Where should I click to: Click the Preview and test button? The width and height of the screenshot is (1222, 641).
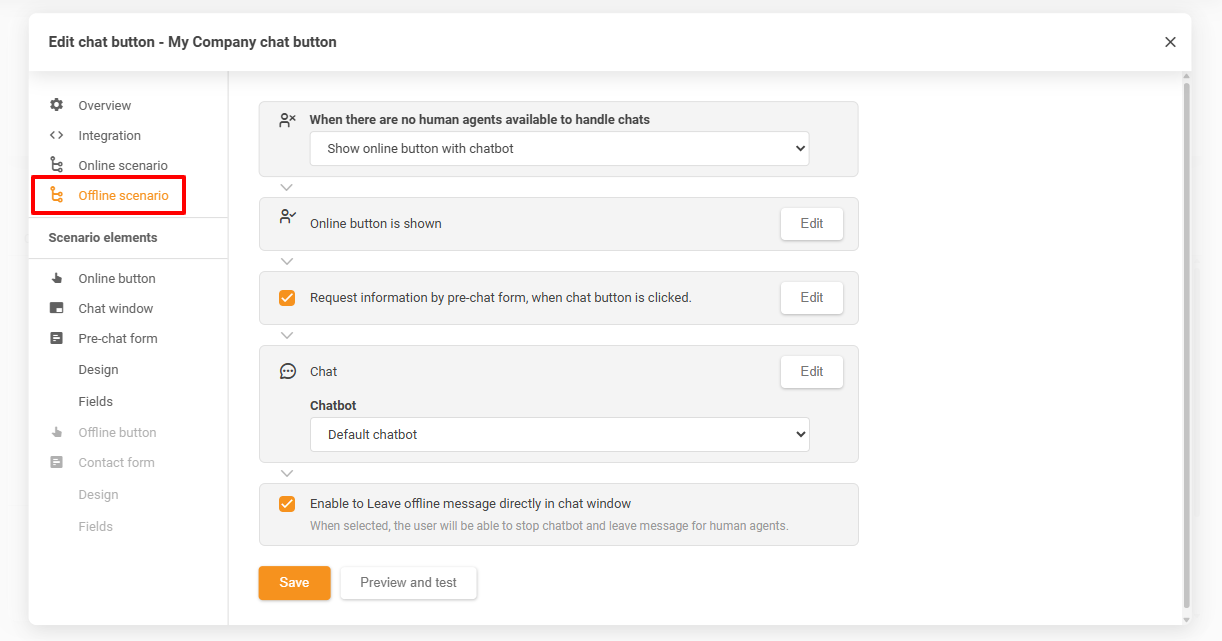pyautogui.click(x=408, y=583)
